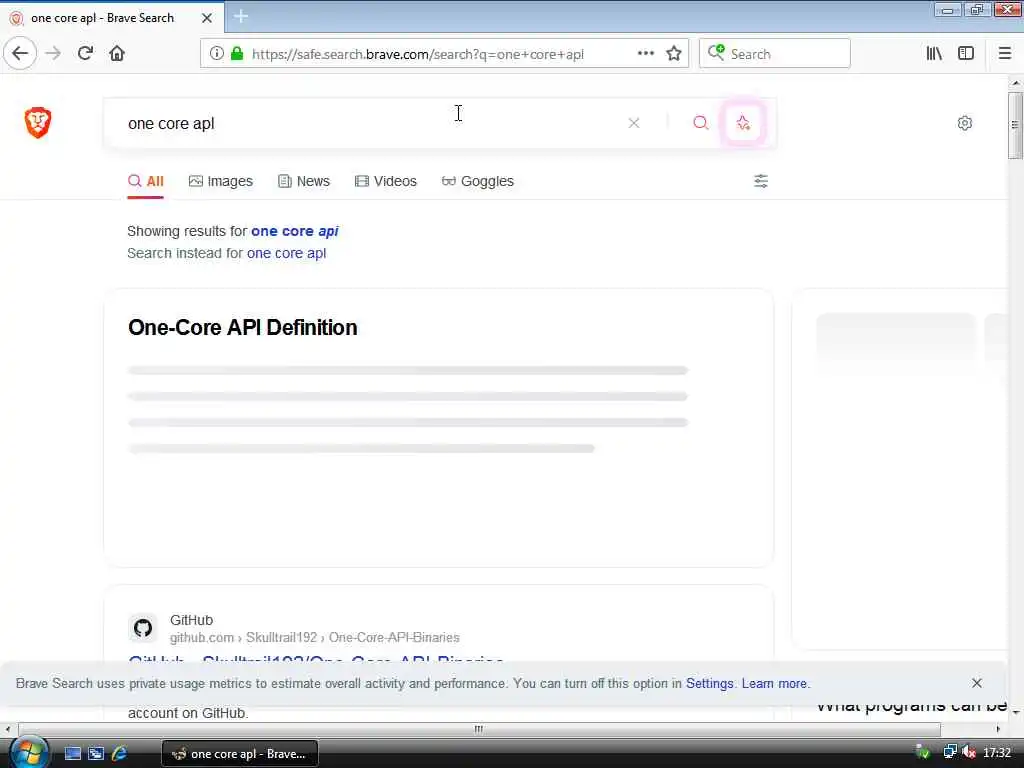This screenshot has height=768, width=1024.
Task: Click the scrollbar down arrow
Action: click(x=1015, y=712)
